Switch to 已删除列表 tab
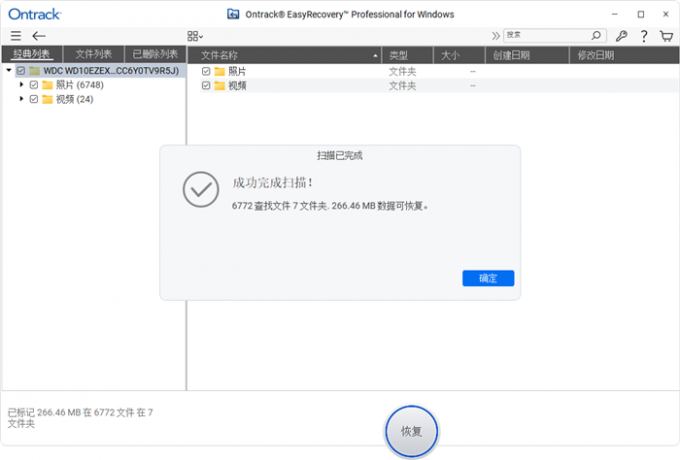This screenshot has height=460, width=680. pyautogui.click(x=155, y=55)
